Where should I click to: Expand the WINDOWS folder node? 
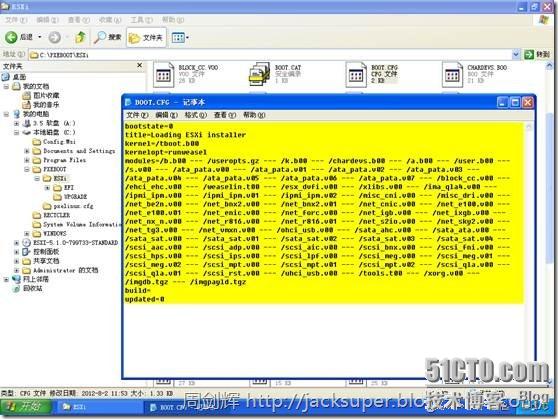27,234
